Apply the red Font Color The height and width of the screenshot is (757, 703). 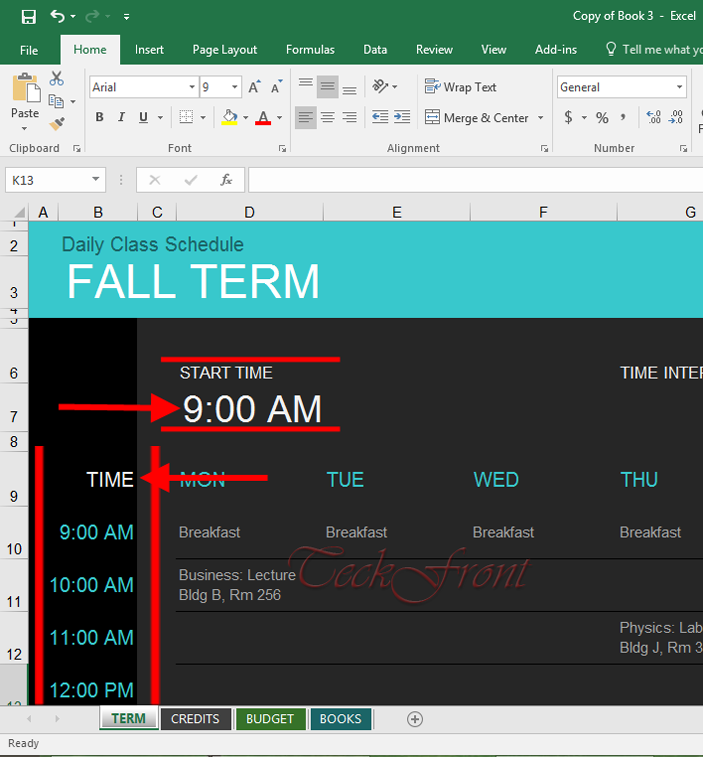pyautogui.click(x=263, y=117)
